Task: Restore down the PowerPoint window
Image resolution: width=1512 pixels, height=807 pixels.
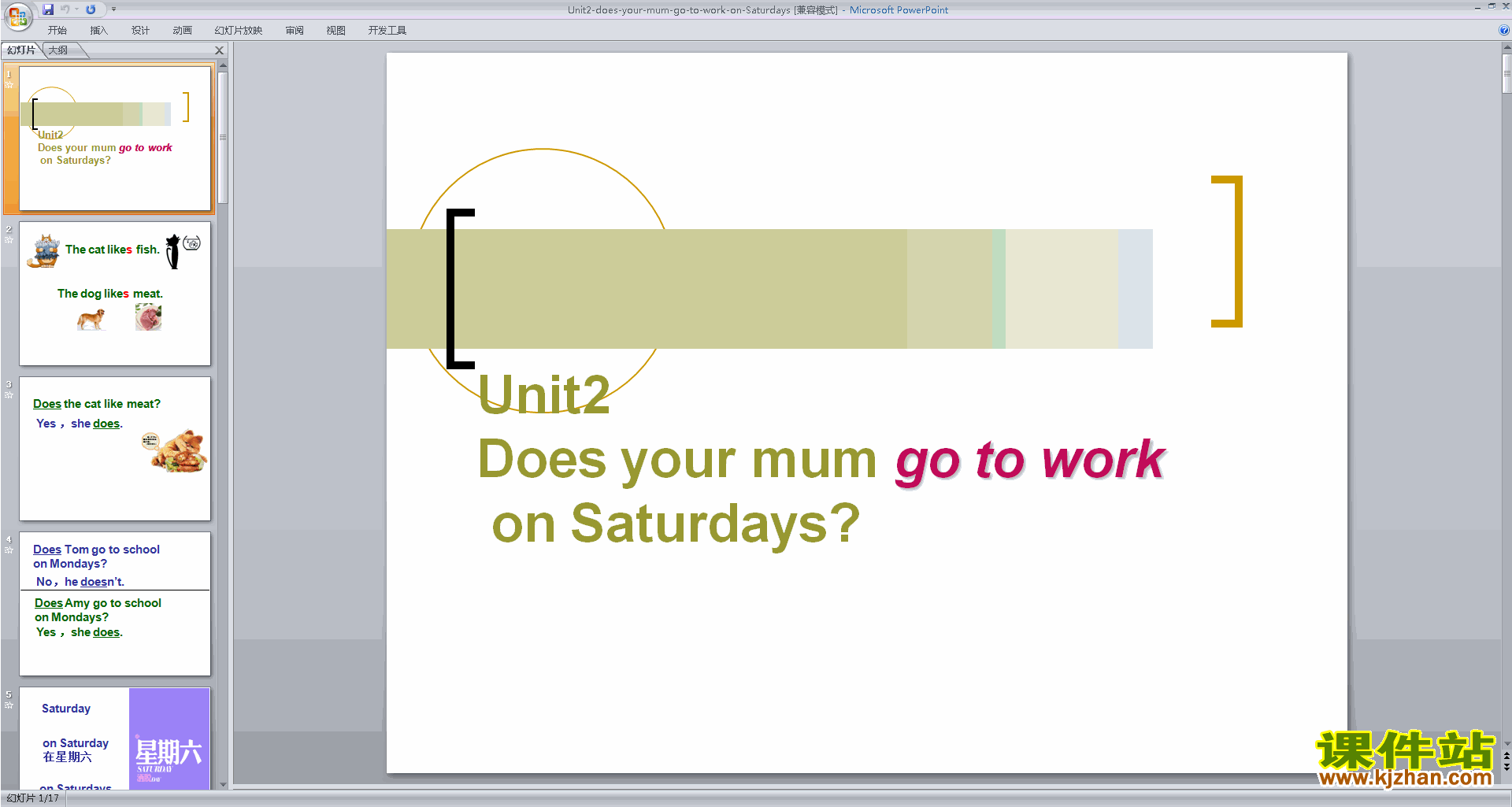Action: coord(1492,6)
